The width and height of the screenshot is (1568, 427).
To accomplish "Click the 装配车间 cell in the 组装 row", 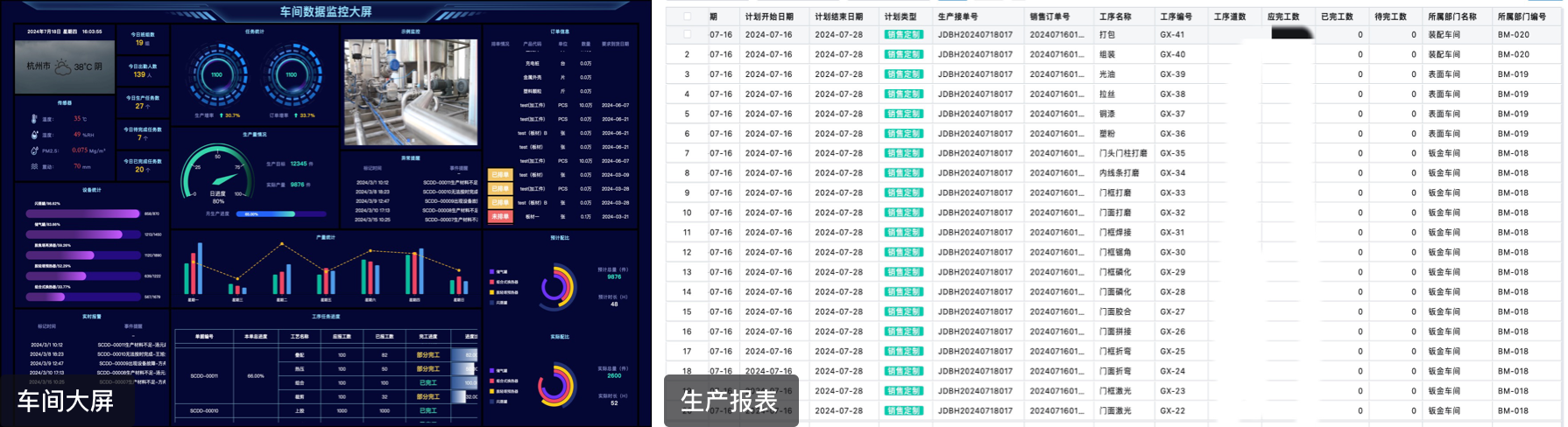I will point(1444,54).
